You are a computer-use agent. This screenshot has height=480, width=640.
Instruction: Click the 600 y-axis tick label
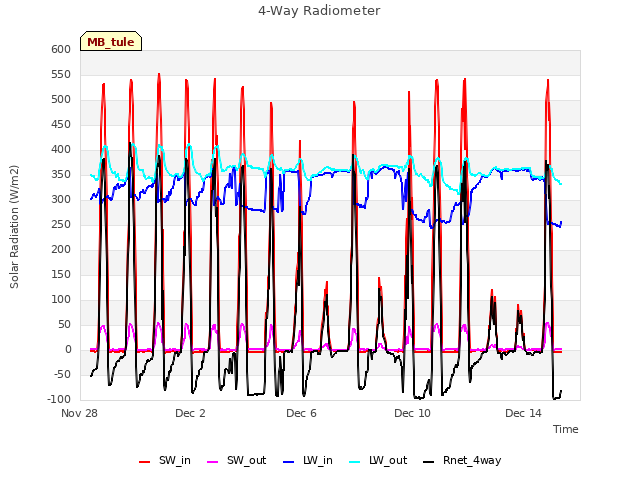coord(61,49)
